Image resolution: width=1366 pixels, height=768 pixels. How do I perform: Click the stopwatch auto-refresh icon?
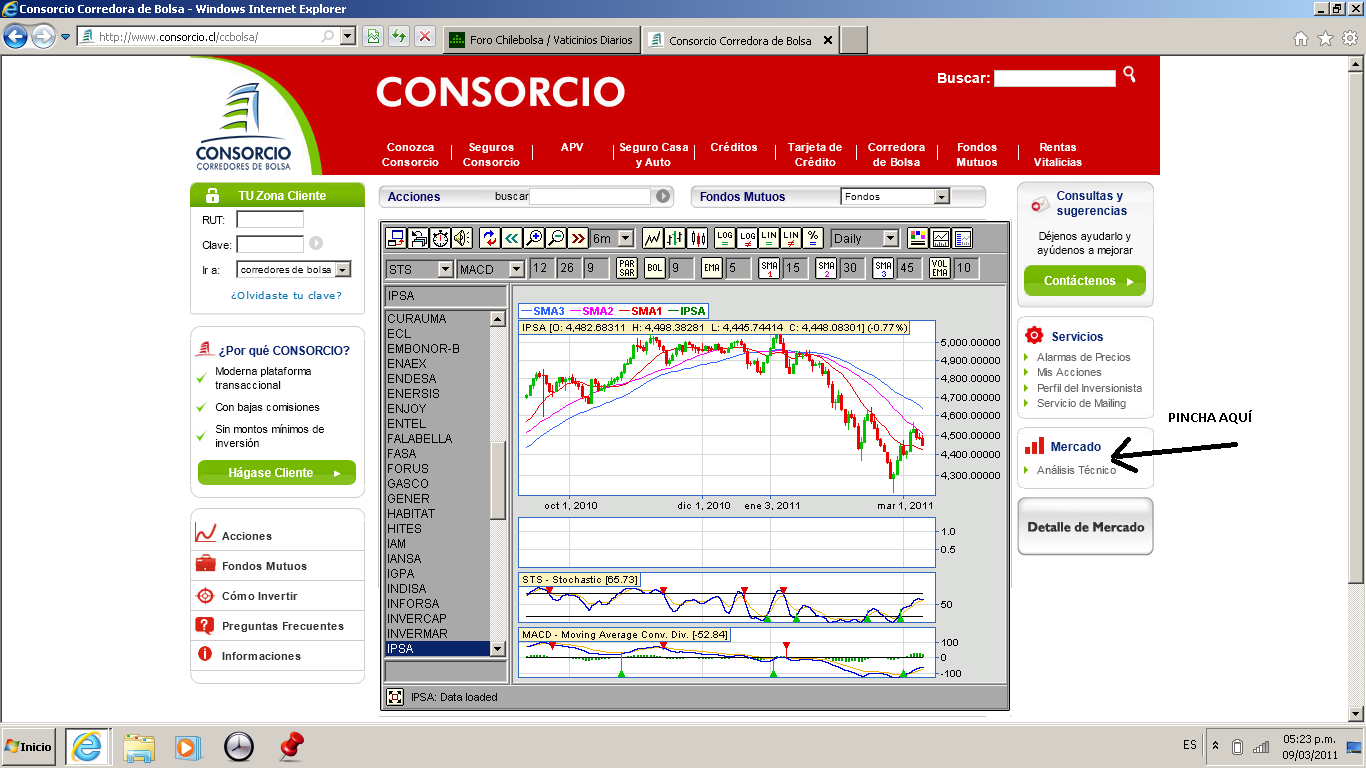pos(440,238)
